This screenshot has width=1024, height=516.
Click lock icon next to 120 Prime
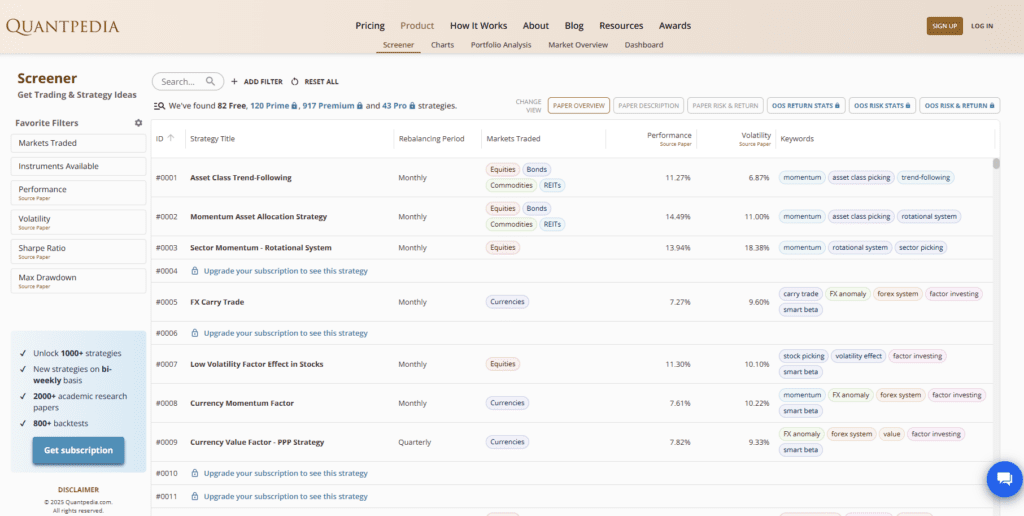[294, 105]
